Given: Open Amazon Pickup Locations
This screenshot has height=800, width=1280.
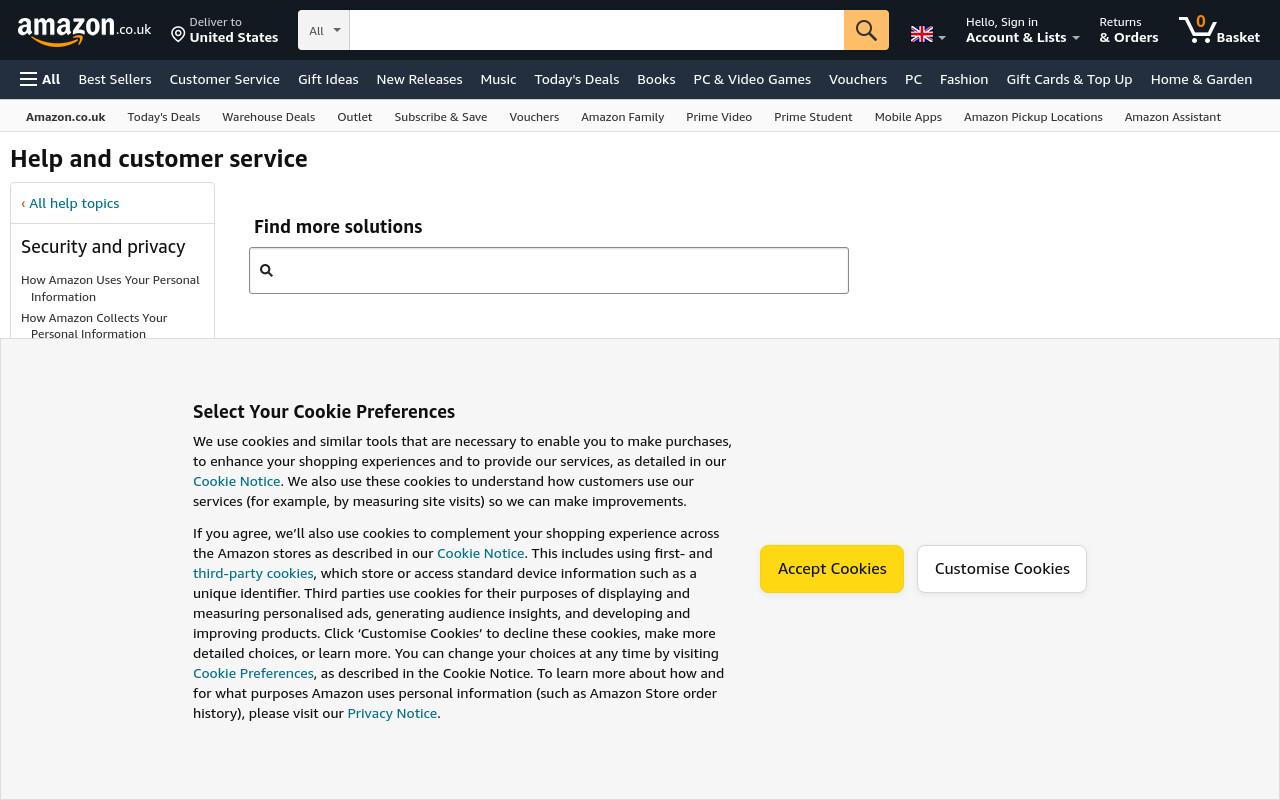Looking at the screenshot, I should 1033,117.
